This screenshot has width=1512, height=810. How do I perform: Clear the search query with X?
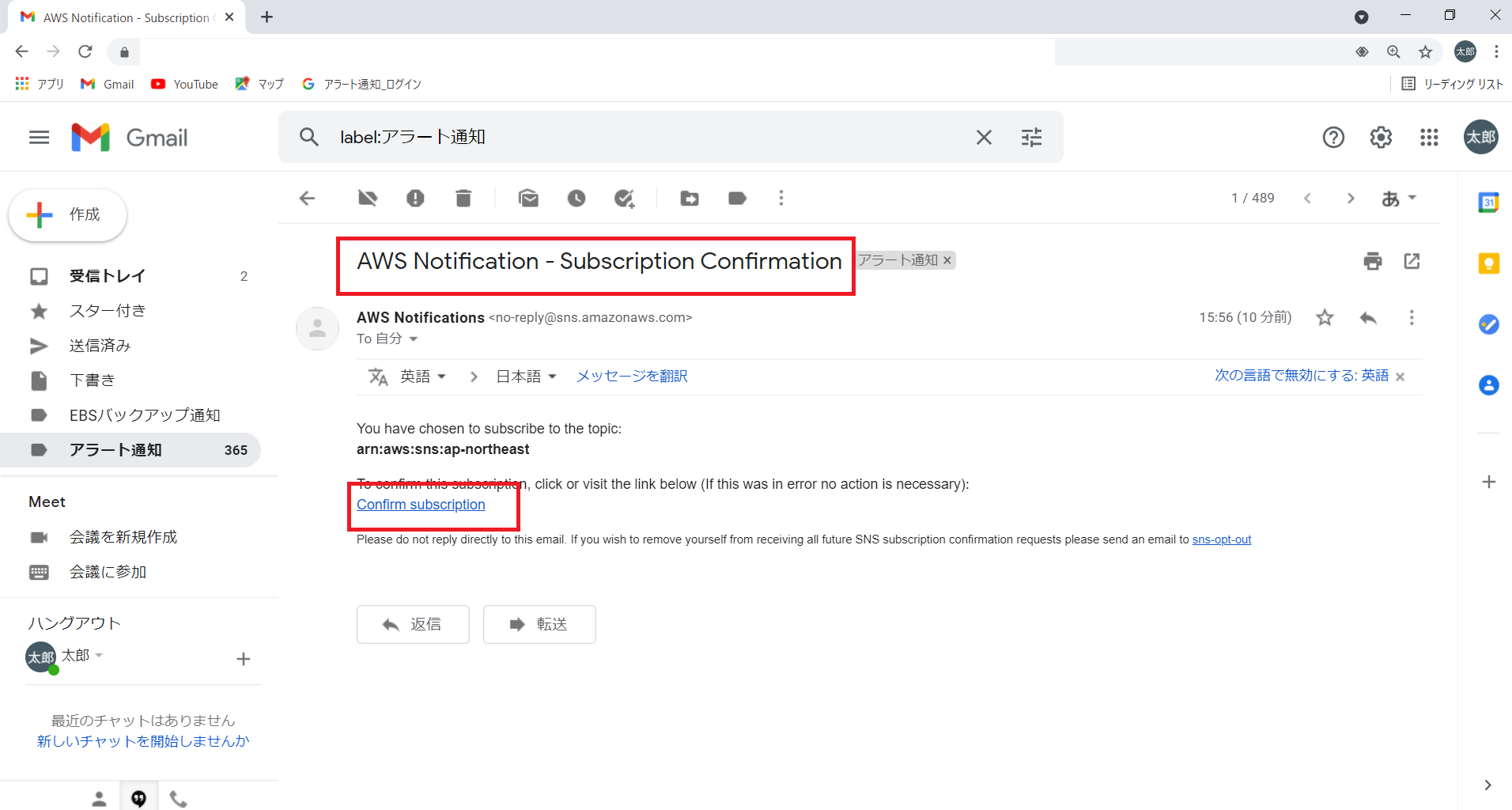(x=984, y=137)
